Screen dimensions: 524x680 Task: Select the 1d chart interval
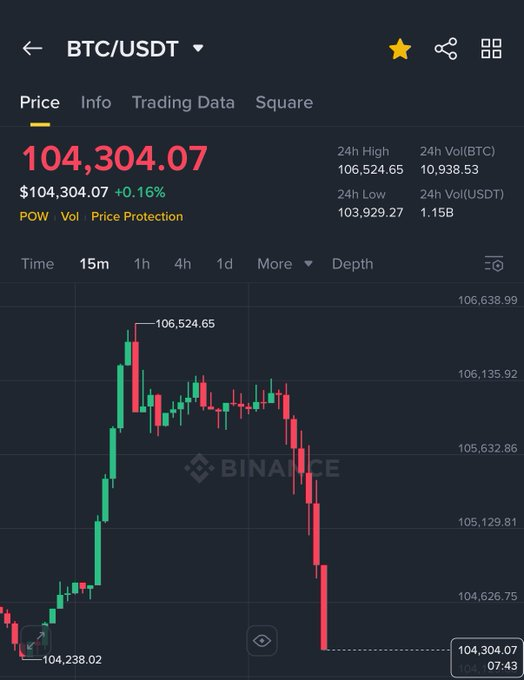[x=224, y=264]
